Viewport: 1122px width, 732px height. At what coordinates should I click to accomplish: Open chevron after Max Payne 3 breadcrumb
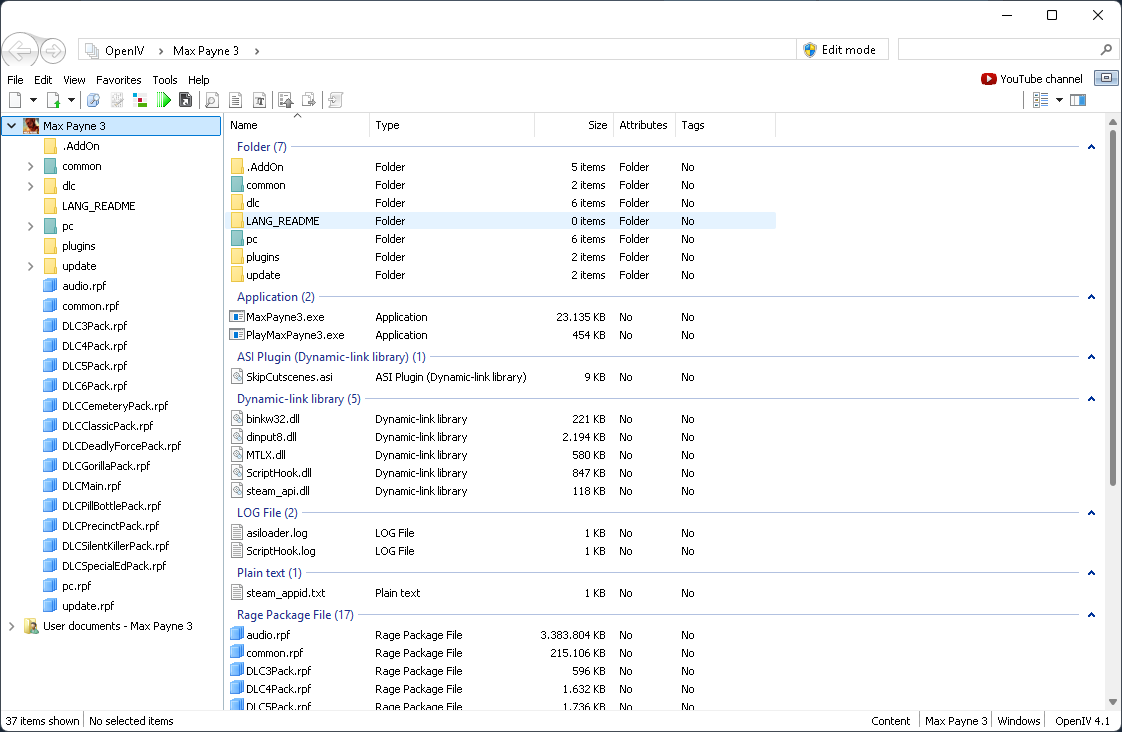click(257, 51)
